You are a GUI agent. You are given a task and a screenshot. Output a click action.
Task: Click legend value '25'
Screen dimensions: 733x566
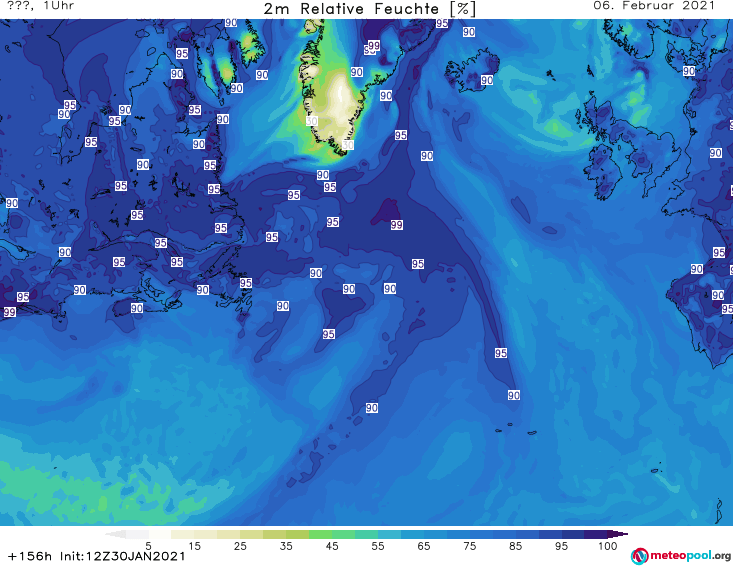[x=240, y=546]
